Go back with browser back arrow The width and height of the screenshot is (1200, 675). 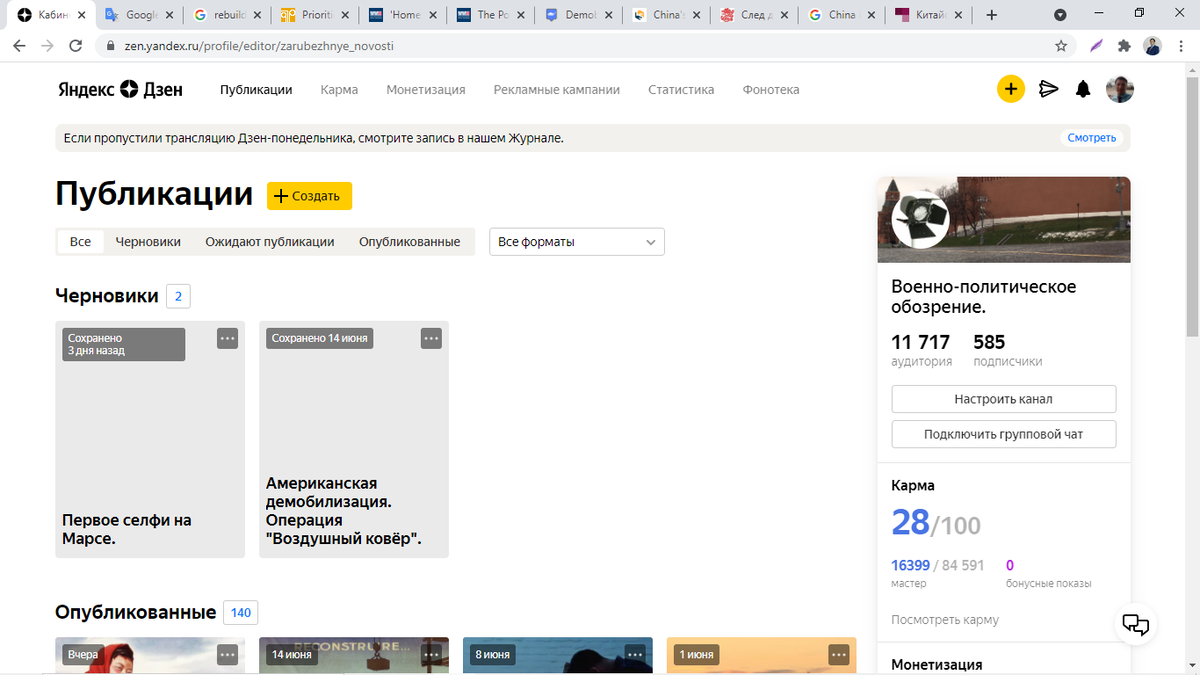[19, 46]
